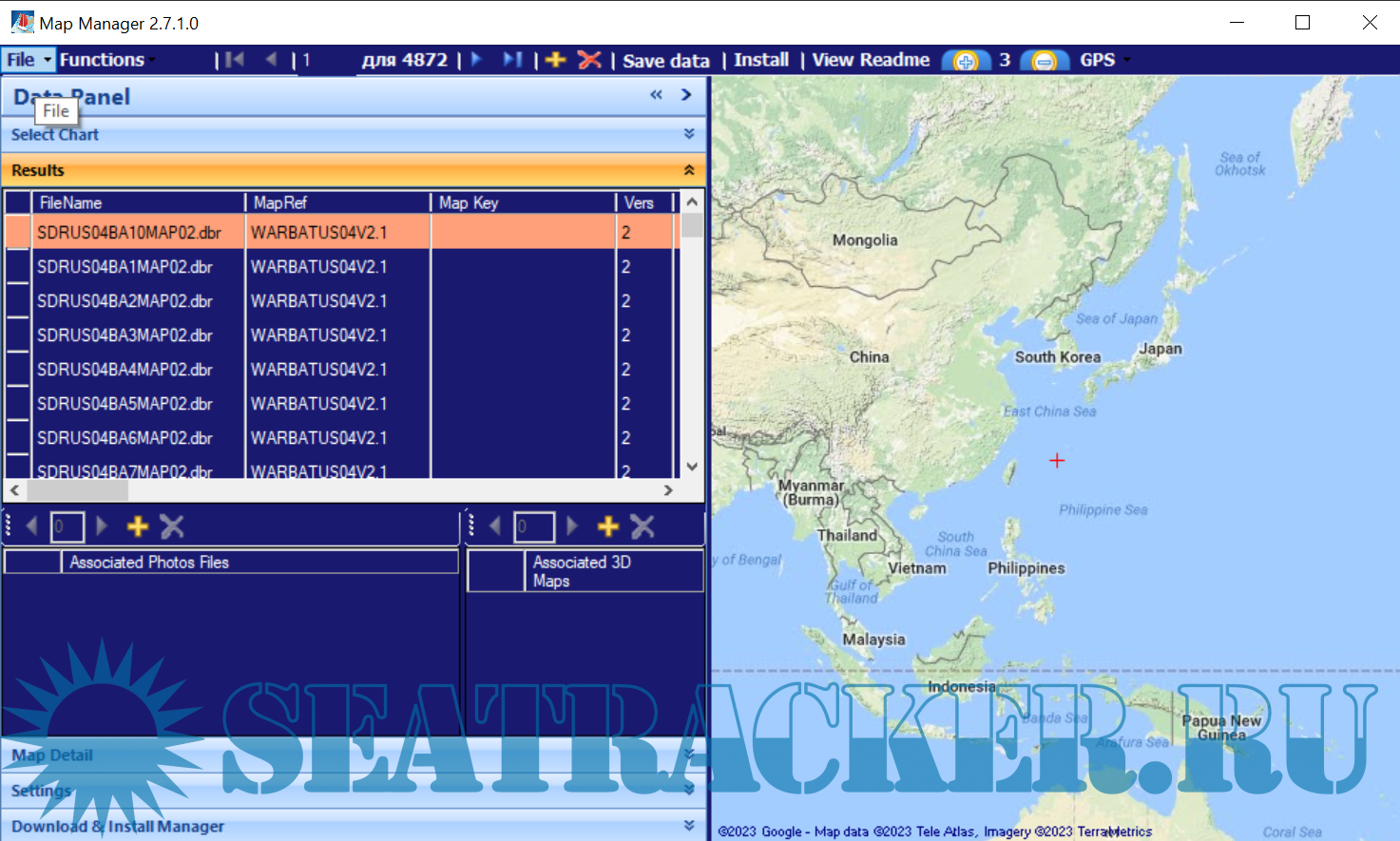Open the File menu
Image resolution: width=1400 pixels, height=841 pixels.
[x=27, y=60]
